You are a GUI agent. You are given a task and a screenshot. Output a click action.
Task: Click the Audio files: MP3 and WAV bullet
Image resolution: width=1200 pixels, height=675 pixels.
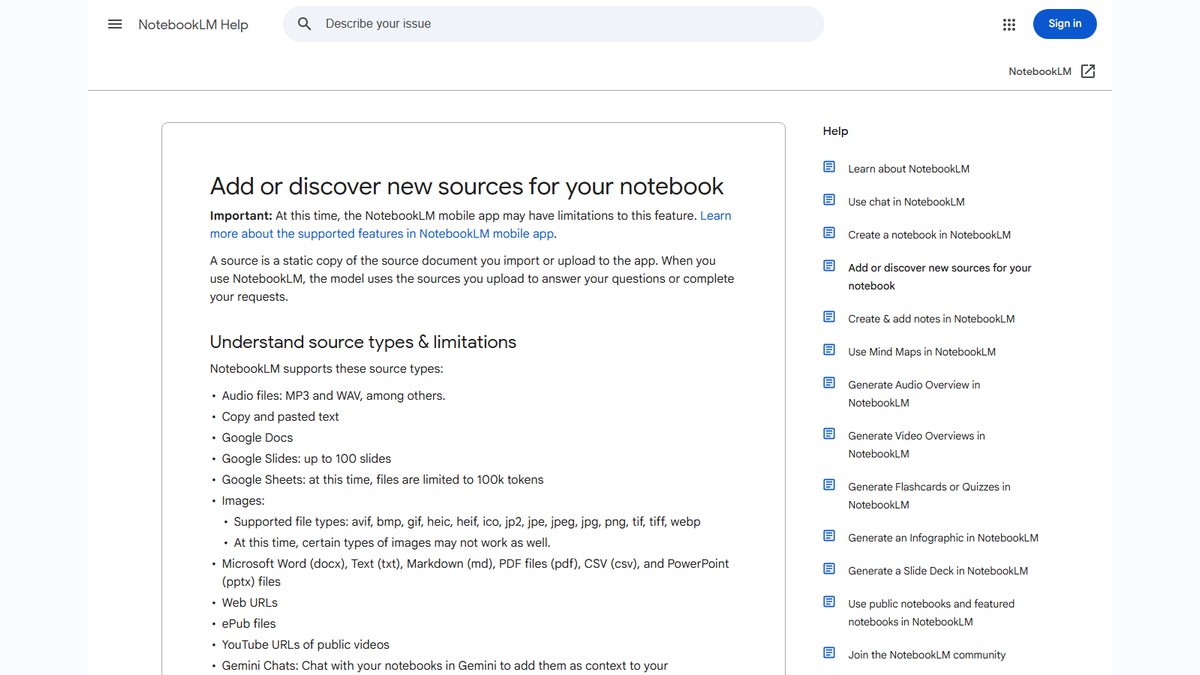pyautogui.click(x=333, y=396)
